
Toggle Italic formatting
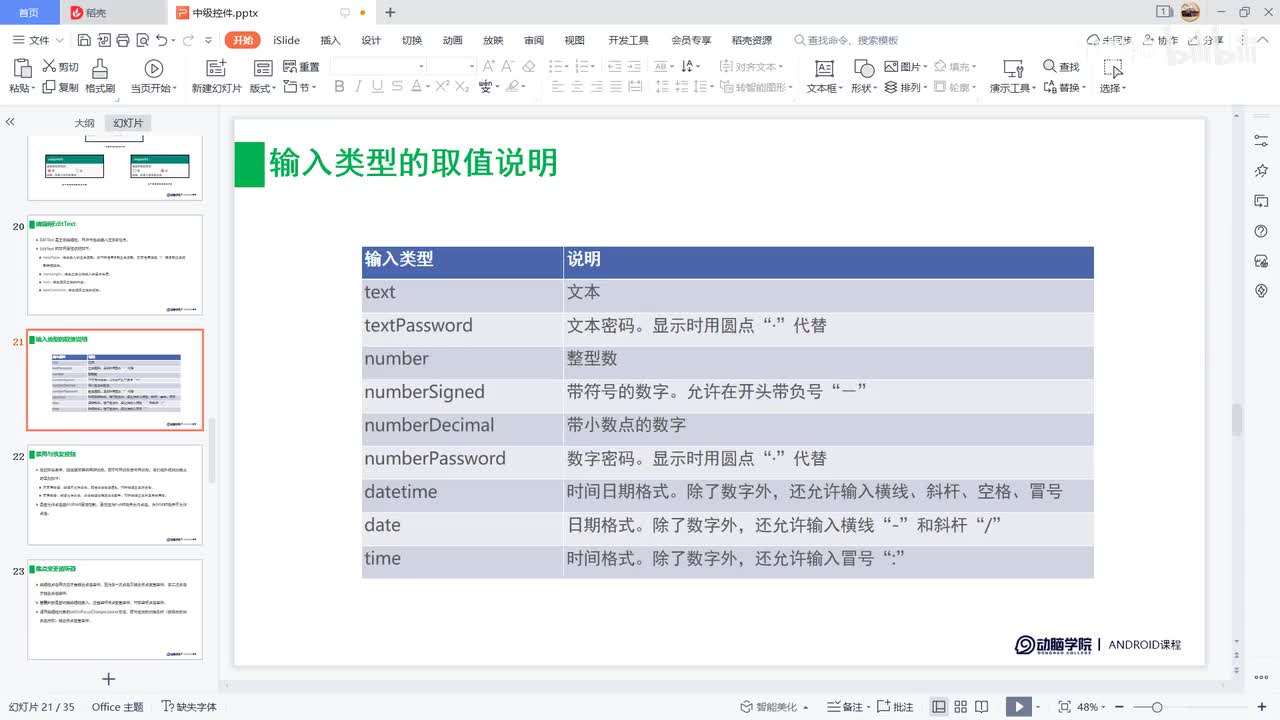(359, 87)
